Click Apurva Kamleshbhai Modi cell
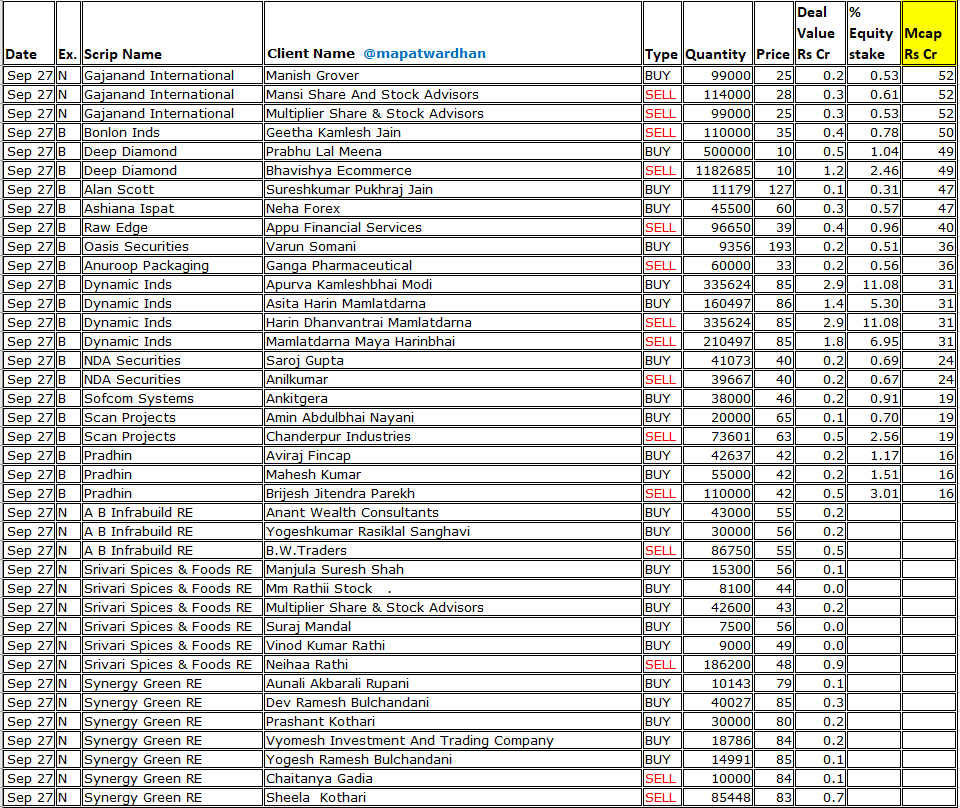This screenshot has height=808, width=960. click(x=452, y=284)
